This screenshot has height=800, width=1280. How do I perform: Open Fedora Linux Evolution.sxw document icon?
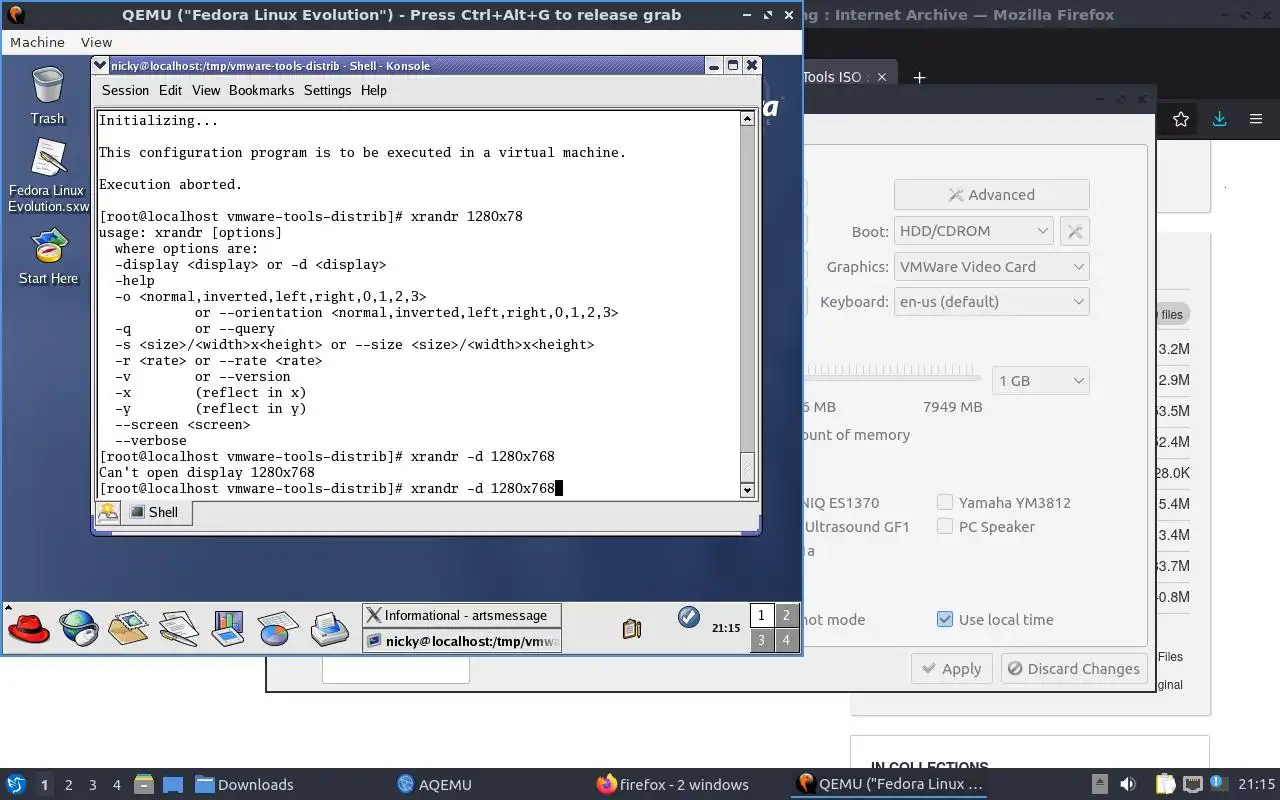48,176
